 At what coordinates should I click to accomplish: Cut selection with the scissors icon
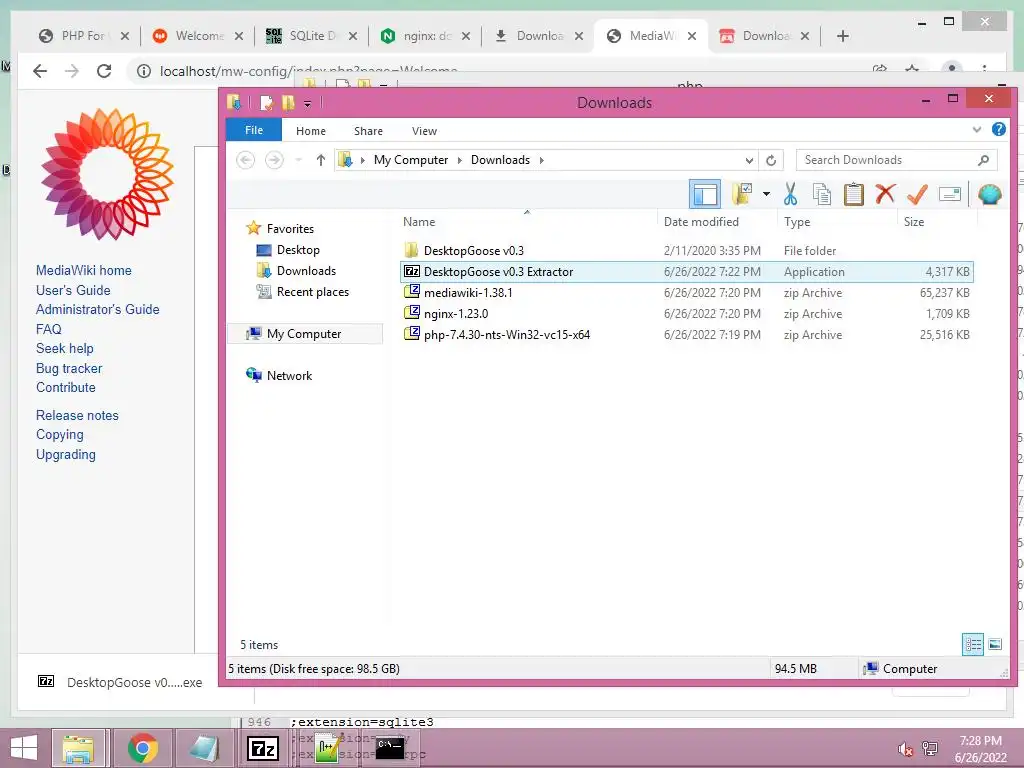(790, 194)
